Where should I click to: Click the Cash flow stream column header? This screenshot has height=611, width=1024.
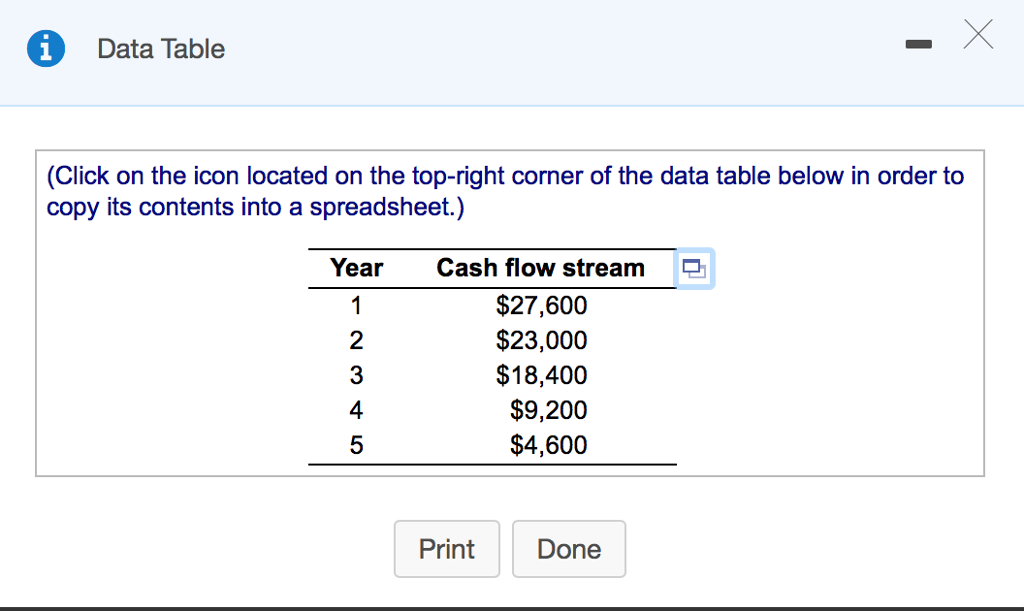540,268
